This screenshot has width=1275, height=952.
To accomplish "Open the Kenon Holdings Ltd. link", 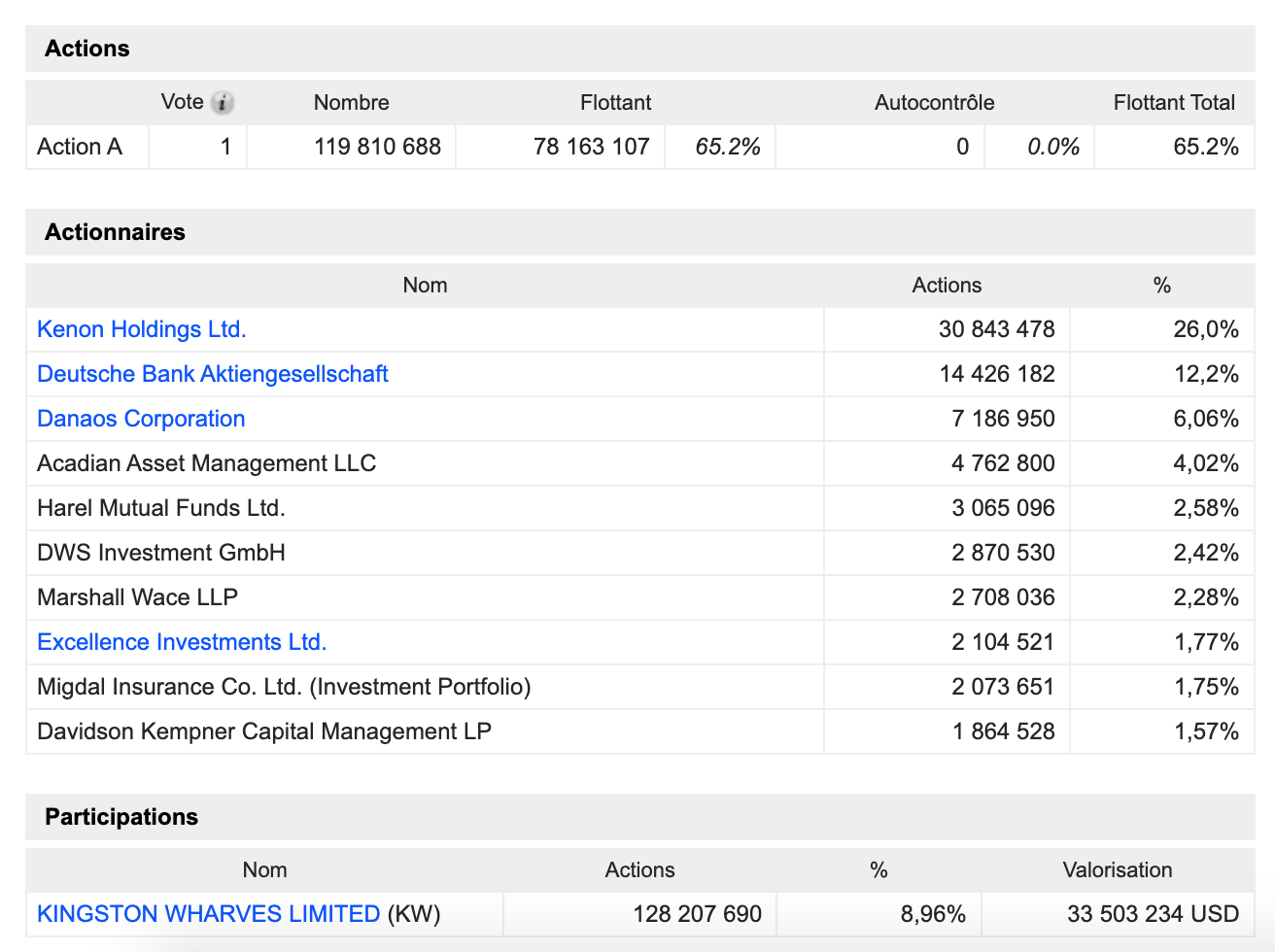I will 142,329.
